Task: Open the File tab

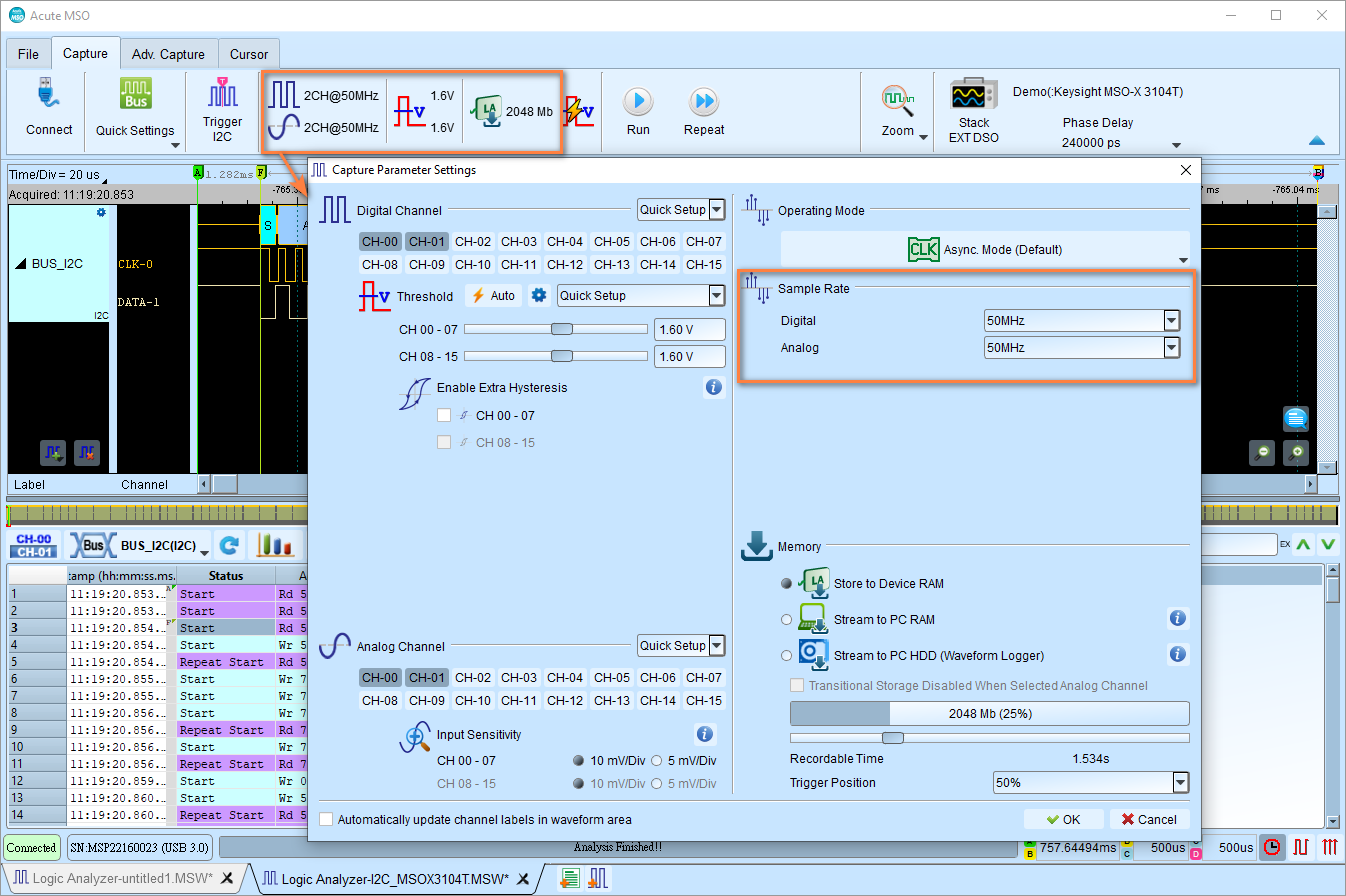Action: coord(28,54)
